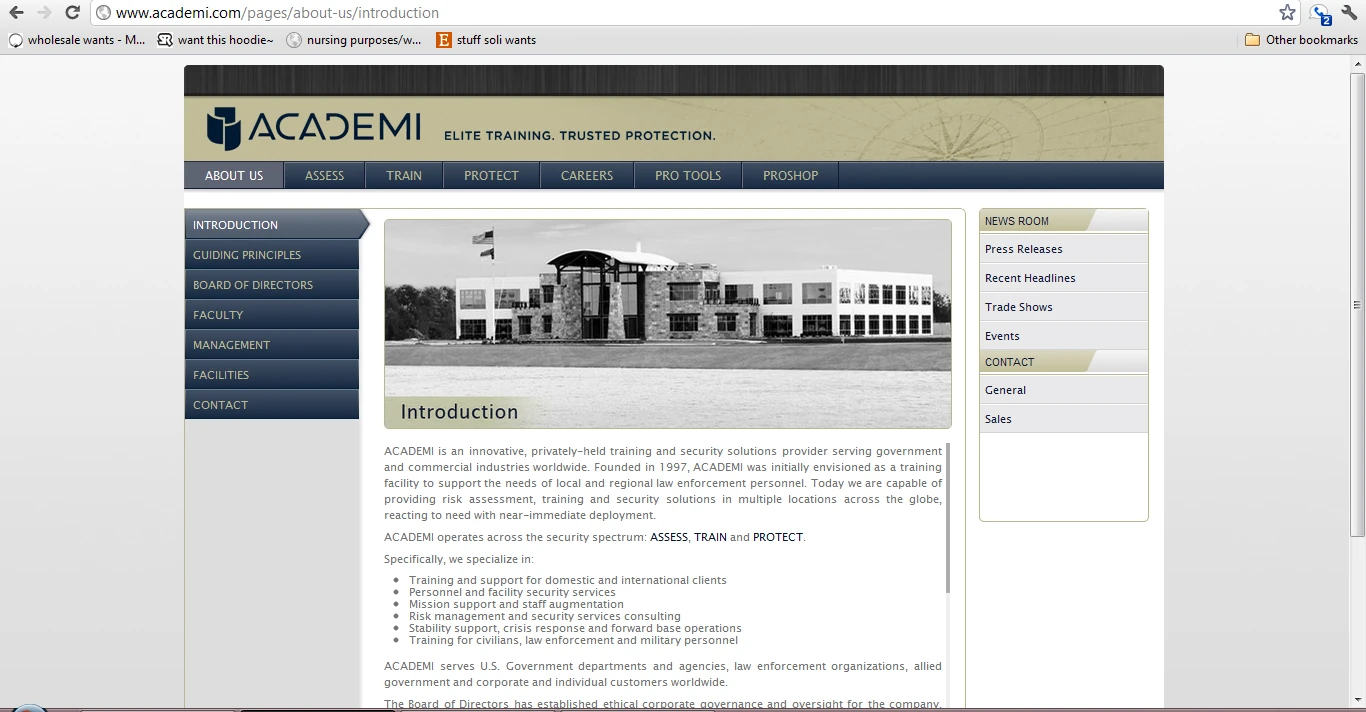
Task: Follow the TRAIN link in the paragraph
Action: point(710,537)
